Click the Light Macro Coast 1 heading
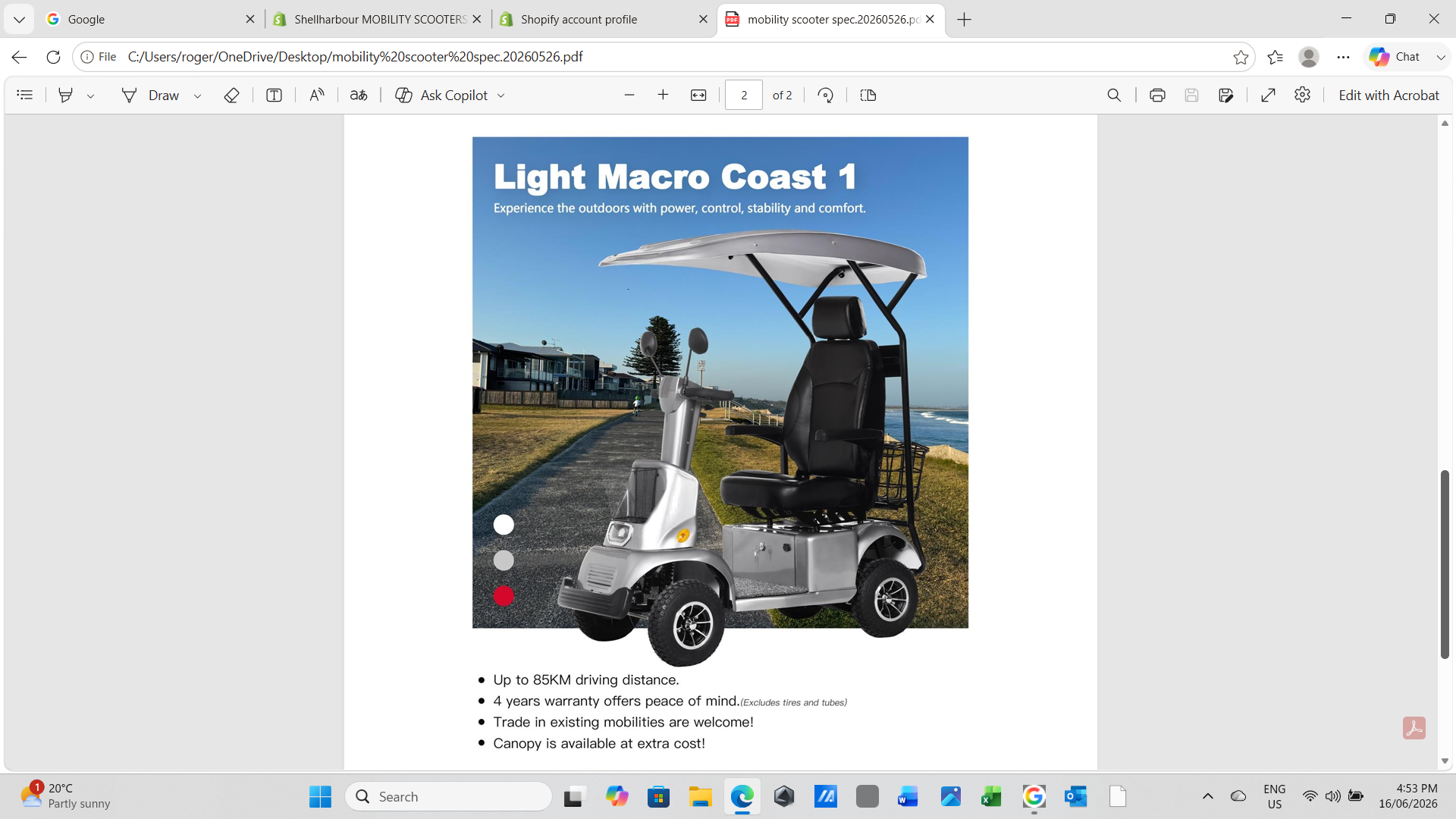 (x=675, y=177)
